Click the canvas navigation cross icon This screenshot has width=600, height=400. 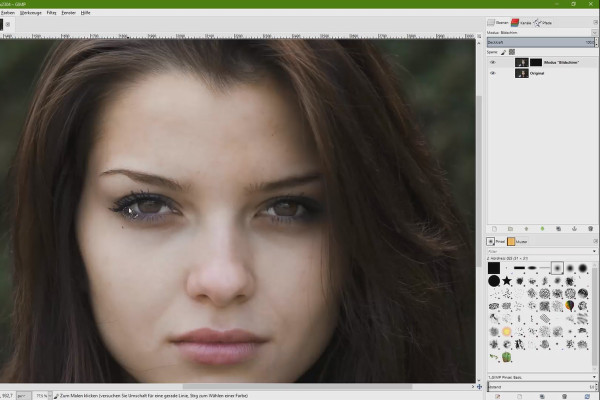[x=479, y=387]
